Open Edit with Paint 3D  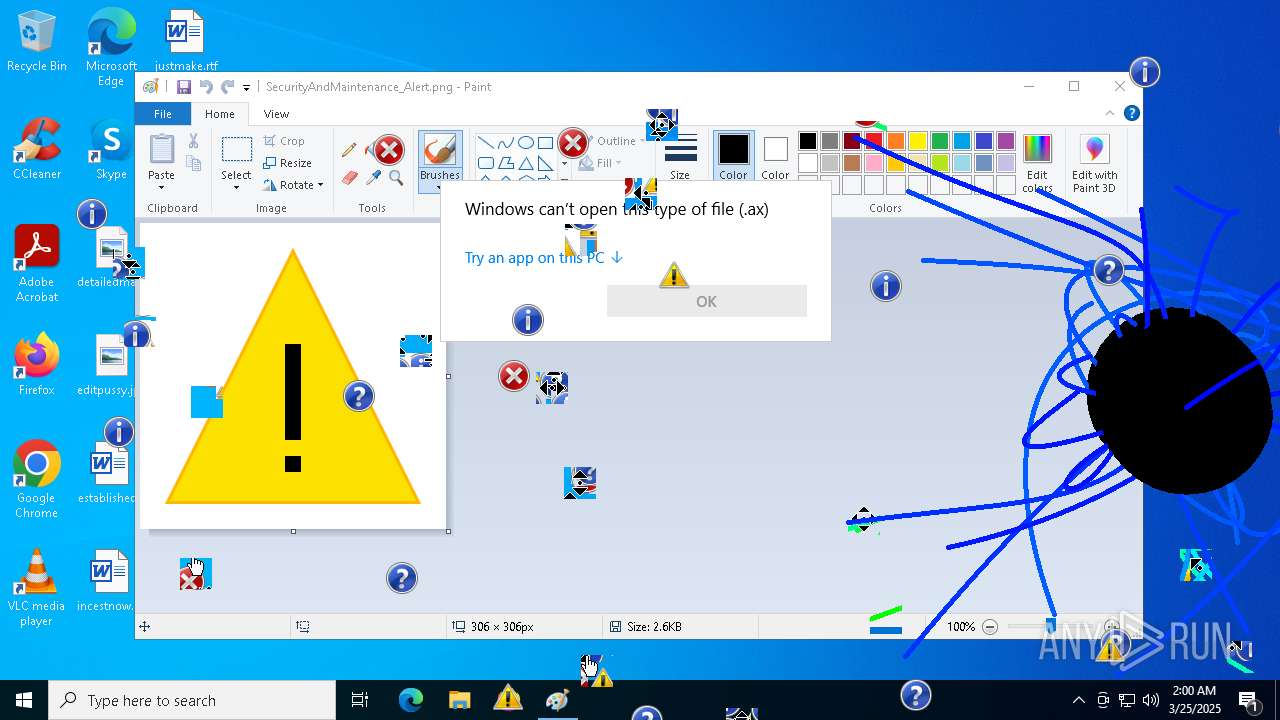click(1094, 163)
